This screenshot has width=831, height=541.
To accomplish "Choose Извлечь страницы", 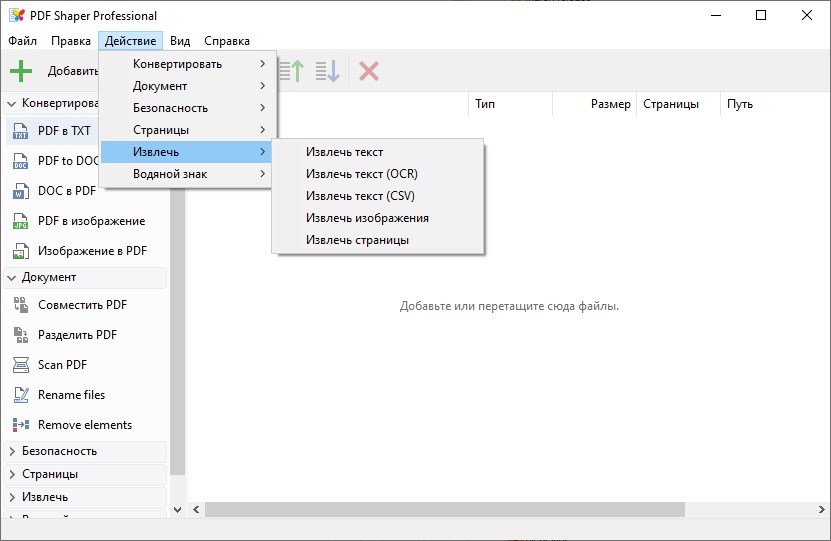I will (378, 240).
